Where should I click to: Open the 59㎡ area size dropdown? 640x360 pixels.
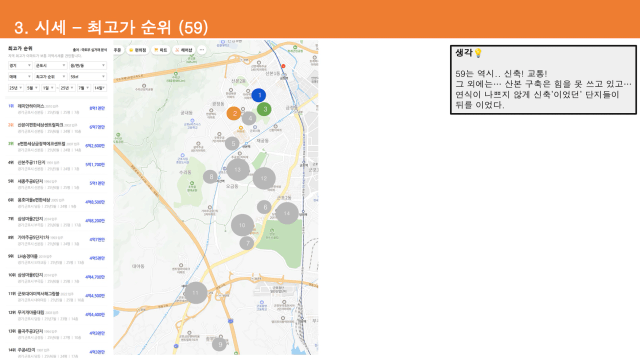click(x=88, y=77)
